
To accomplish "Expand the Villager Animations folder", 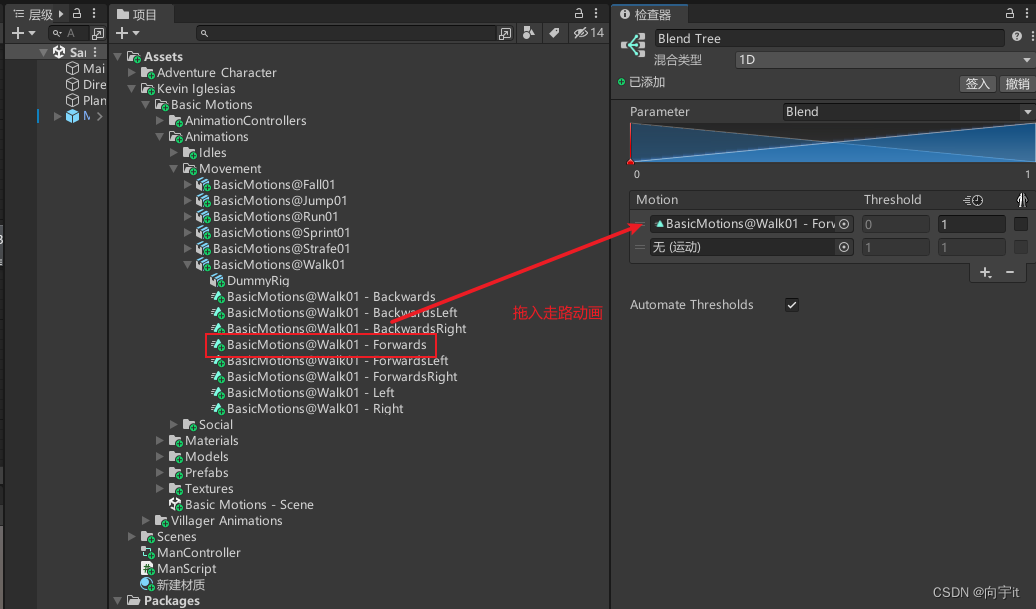I will click(145, 520).
